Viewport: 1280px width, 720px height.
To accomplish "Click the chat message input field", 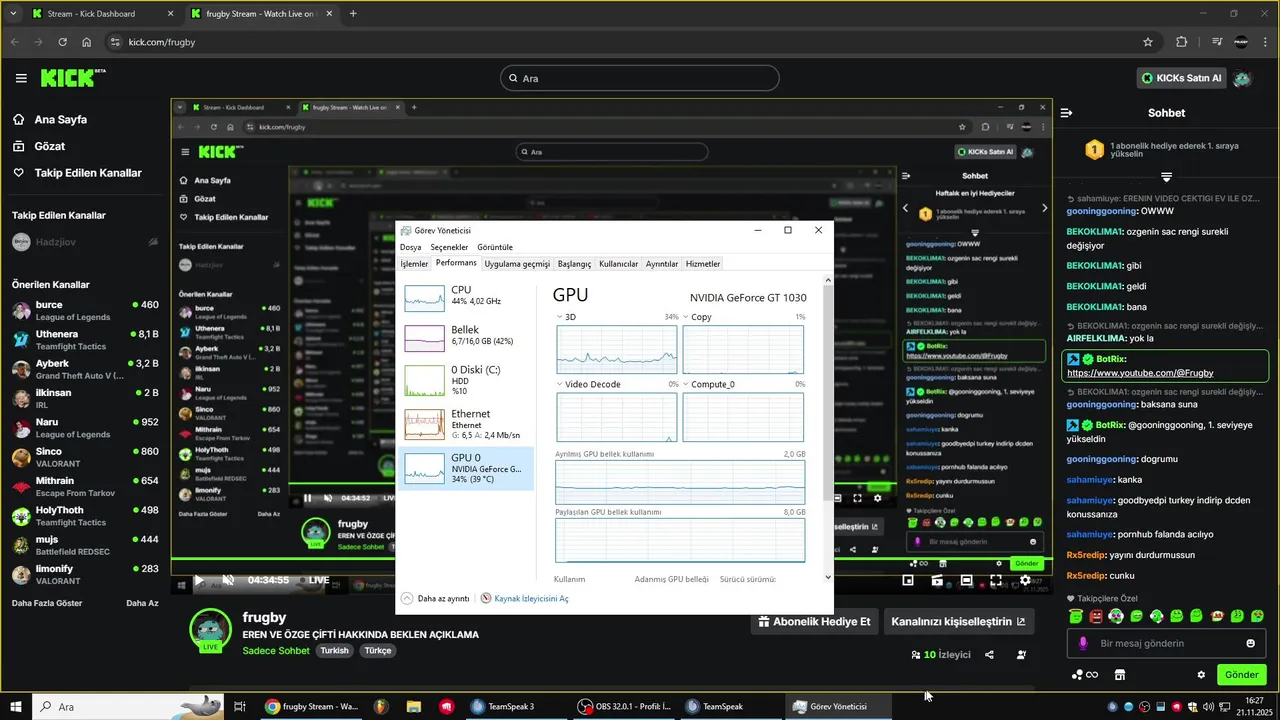I will click(x=1165, y=643).
